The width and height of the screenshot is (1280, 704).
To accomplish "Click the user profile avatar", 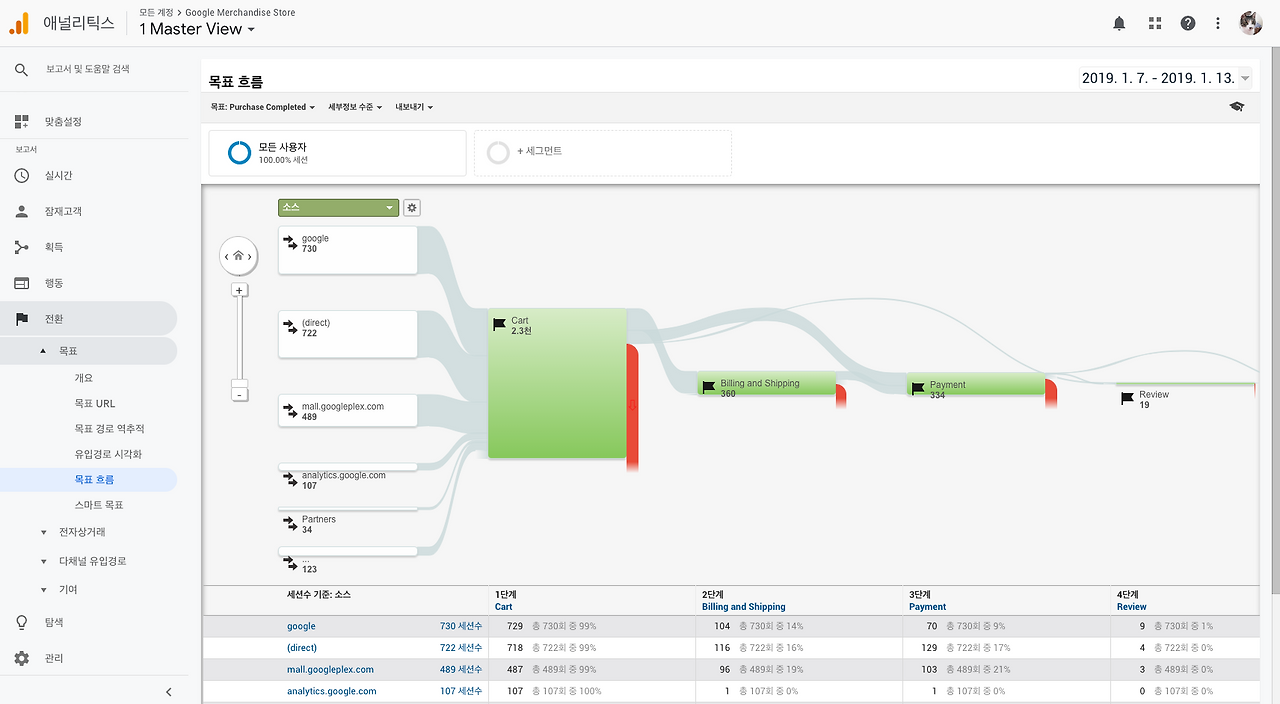I will 1251,23.
